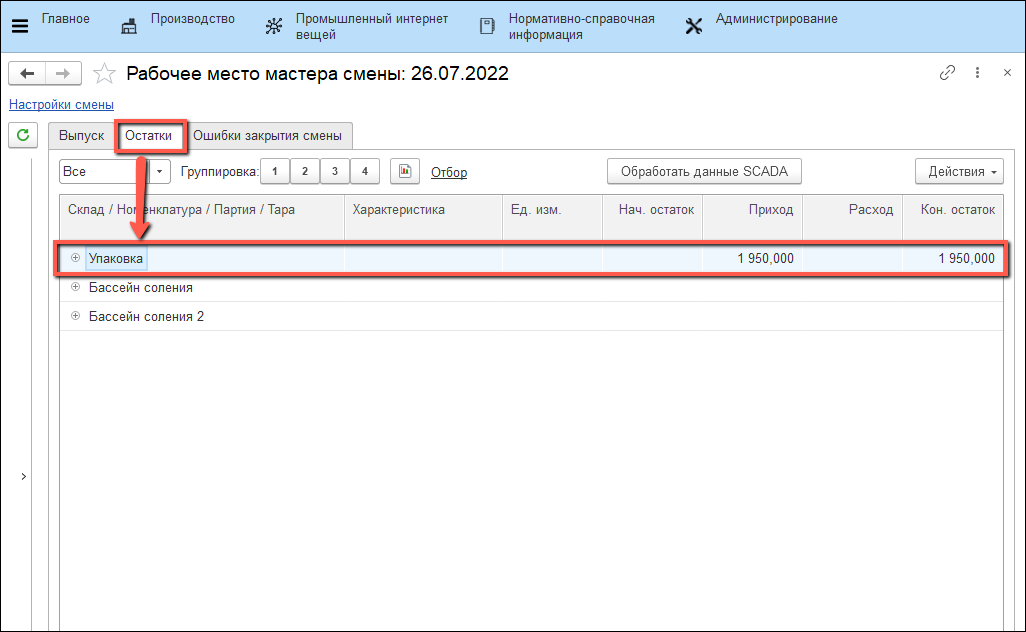Viewport: 1026px width, 632px height.
Task: Click the forward navigation arrow
Action: (x=62, y=73)
